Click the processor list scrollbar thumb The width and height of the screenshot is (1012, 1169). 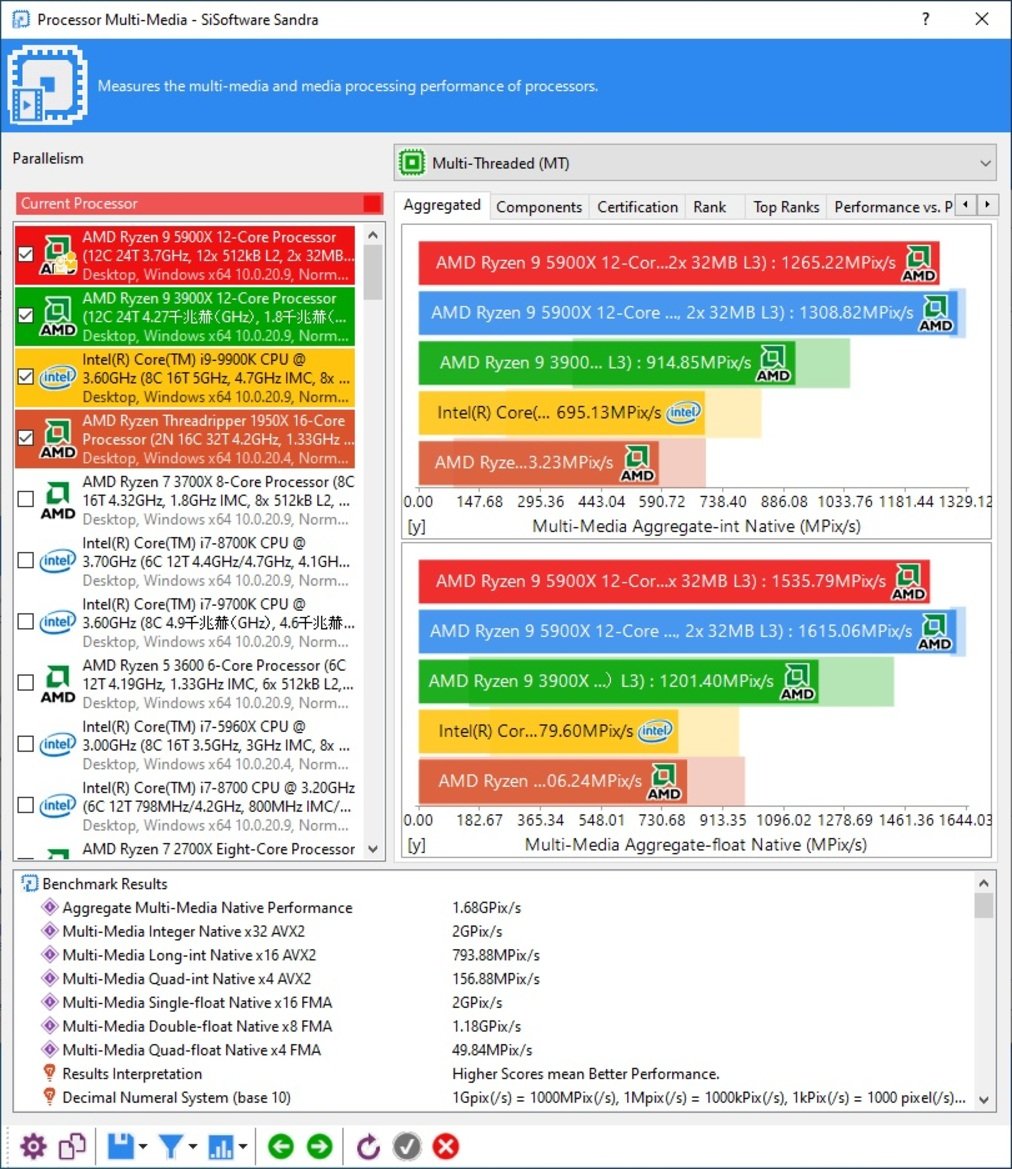[x=374, y=272]
